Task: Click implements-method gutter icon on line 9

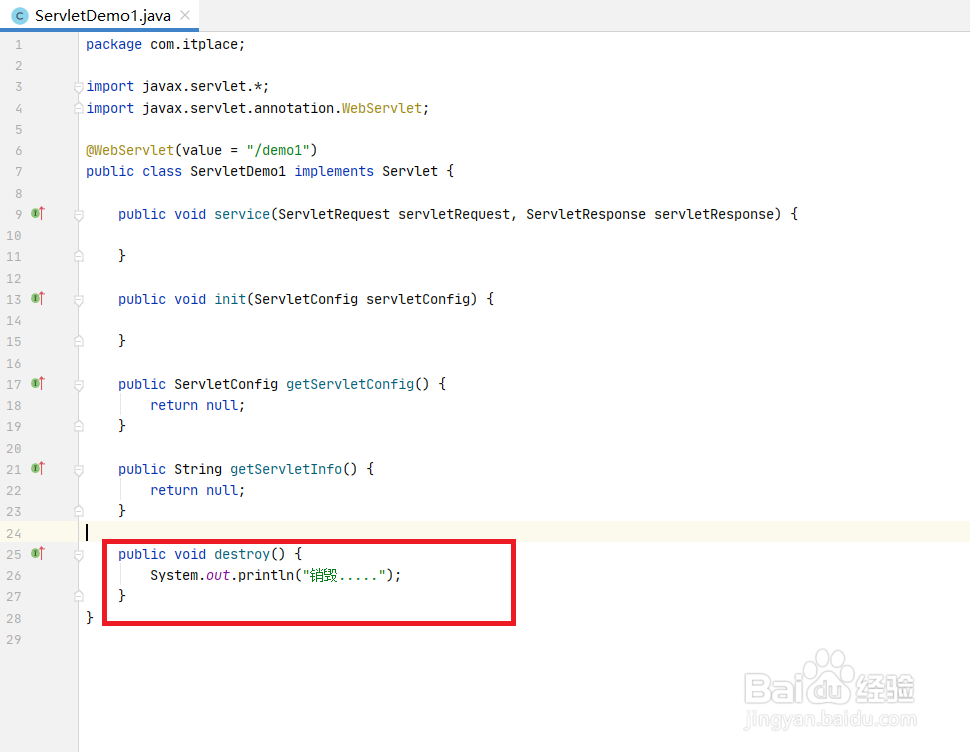Action: (38, 213)
